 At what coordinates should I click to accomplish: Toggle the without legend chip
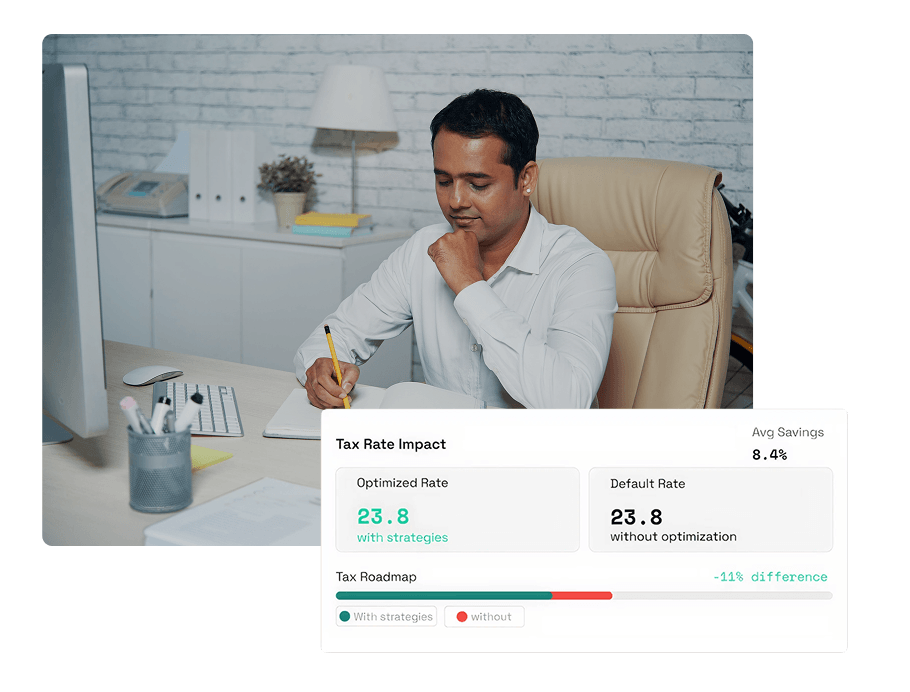click(484, 617)
